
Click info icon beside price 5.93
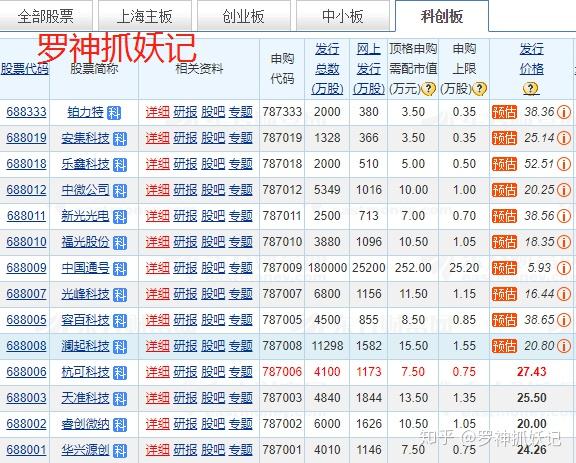pos(564,268)
